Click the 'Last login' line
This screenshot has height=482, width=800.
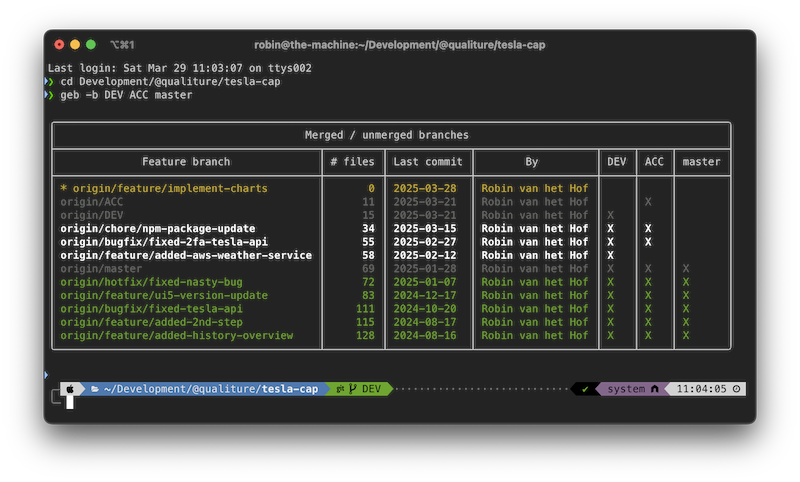click(x=180, y=68)
